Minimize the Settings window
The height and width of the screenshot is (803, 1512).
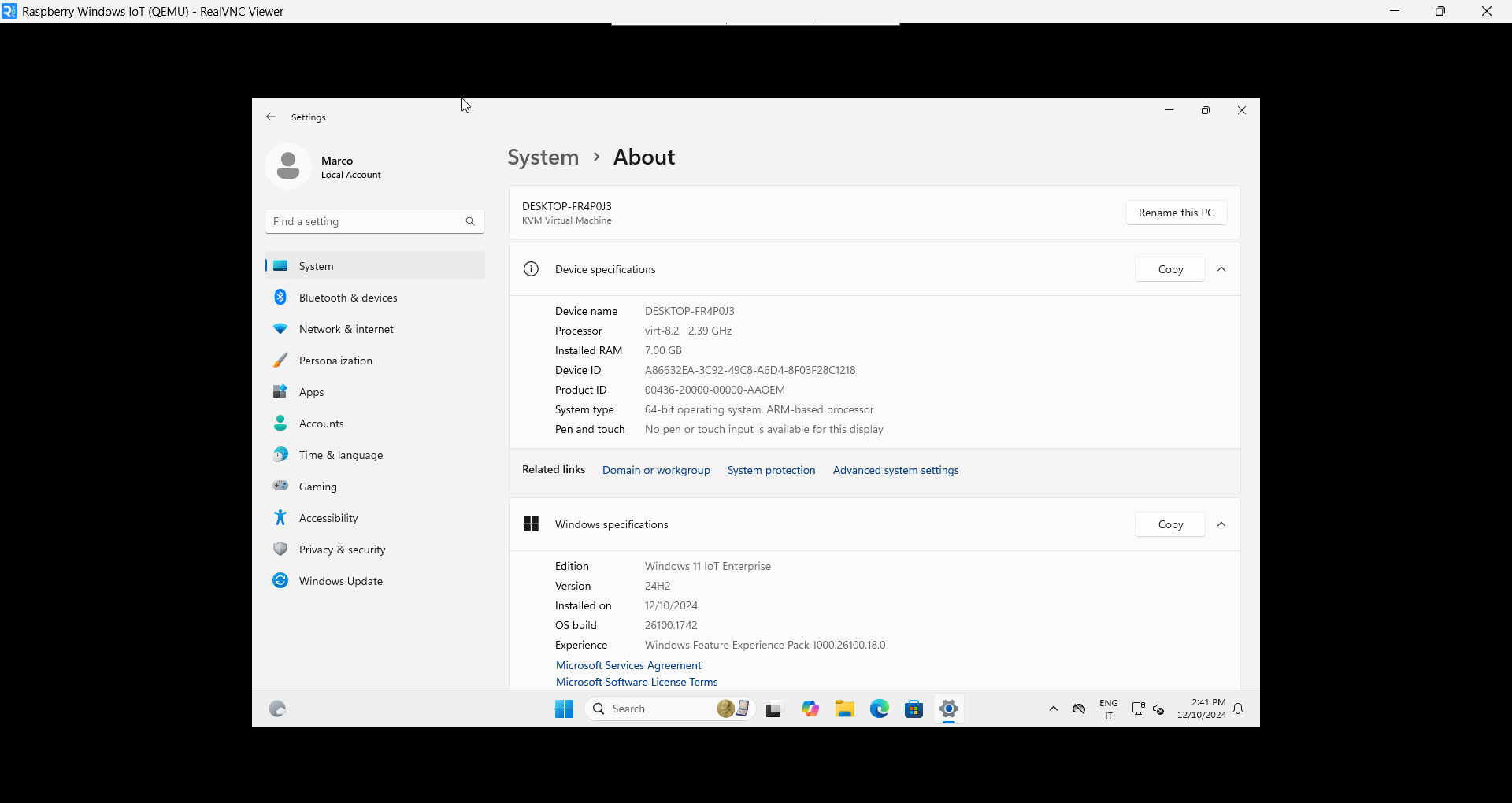coord(1169,110)
